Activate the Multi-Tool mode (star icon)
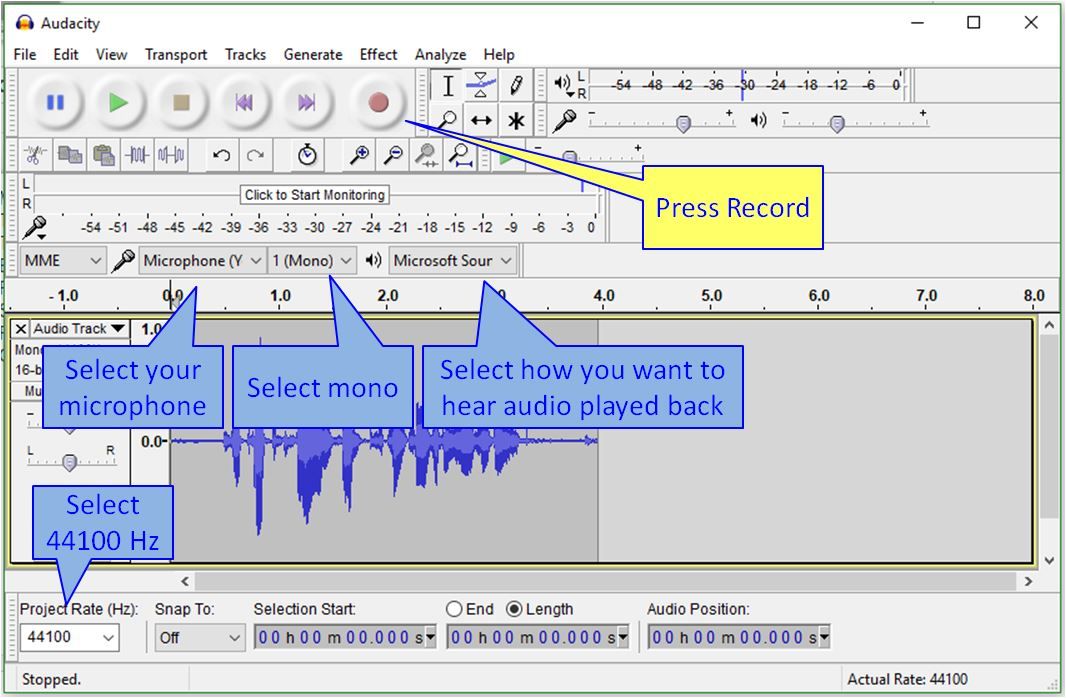 [x=514, y=118]
